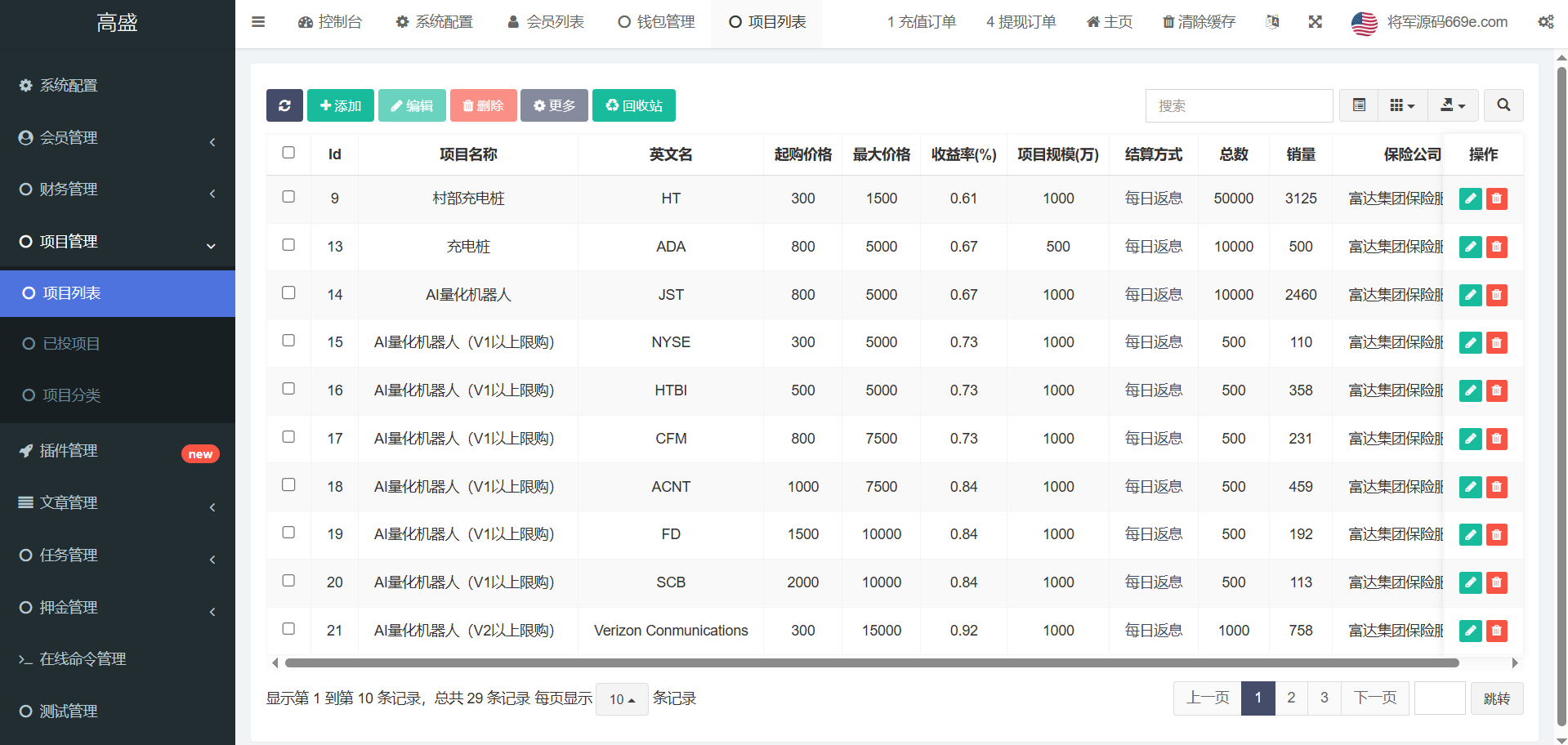The height and width of the screenshot is (745, 1568).
Task: Switch to the 会员列表 tab
Action: pos(546,22)
